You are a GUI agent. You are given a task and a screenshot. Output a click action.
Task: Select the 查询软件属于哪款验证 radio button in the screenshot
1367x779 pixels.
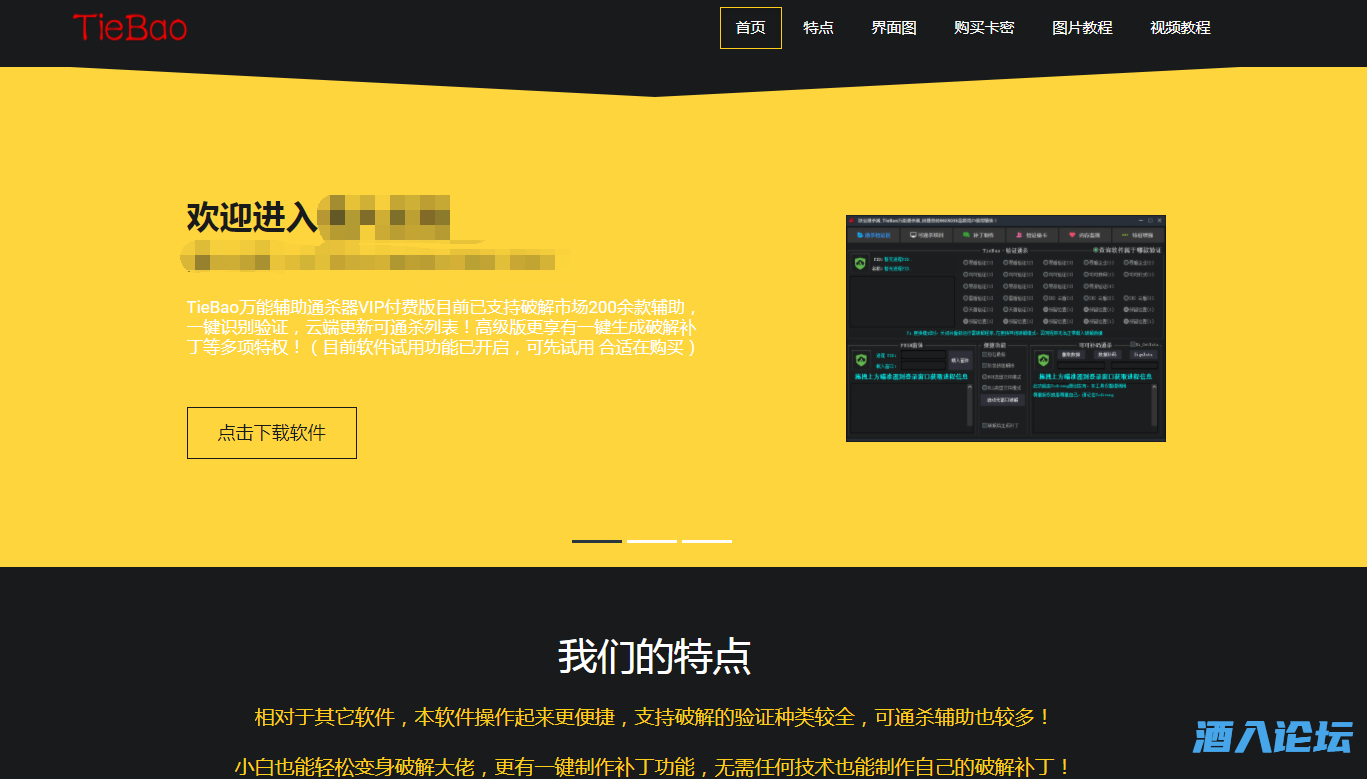(x=1095, y=250)
